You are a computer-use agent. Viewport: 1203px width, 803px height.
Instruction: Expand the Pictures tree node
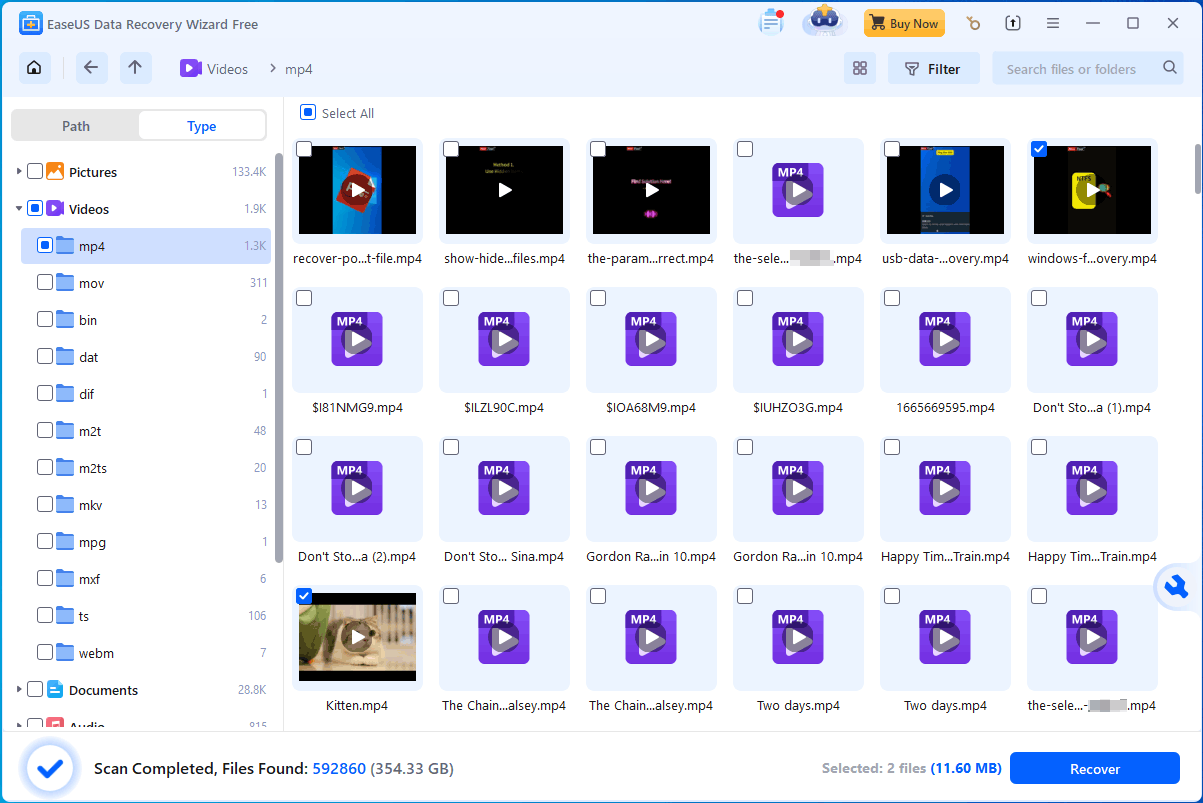click(19, 172)
